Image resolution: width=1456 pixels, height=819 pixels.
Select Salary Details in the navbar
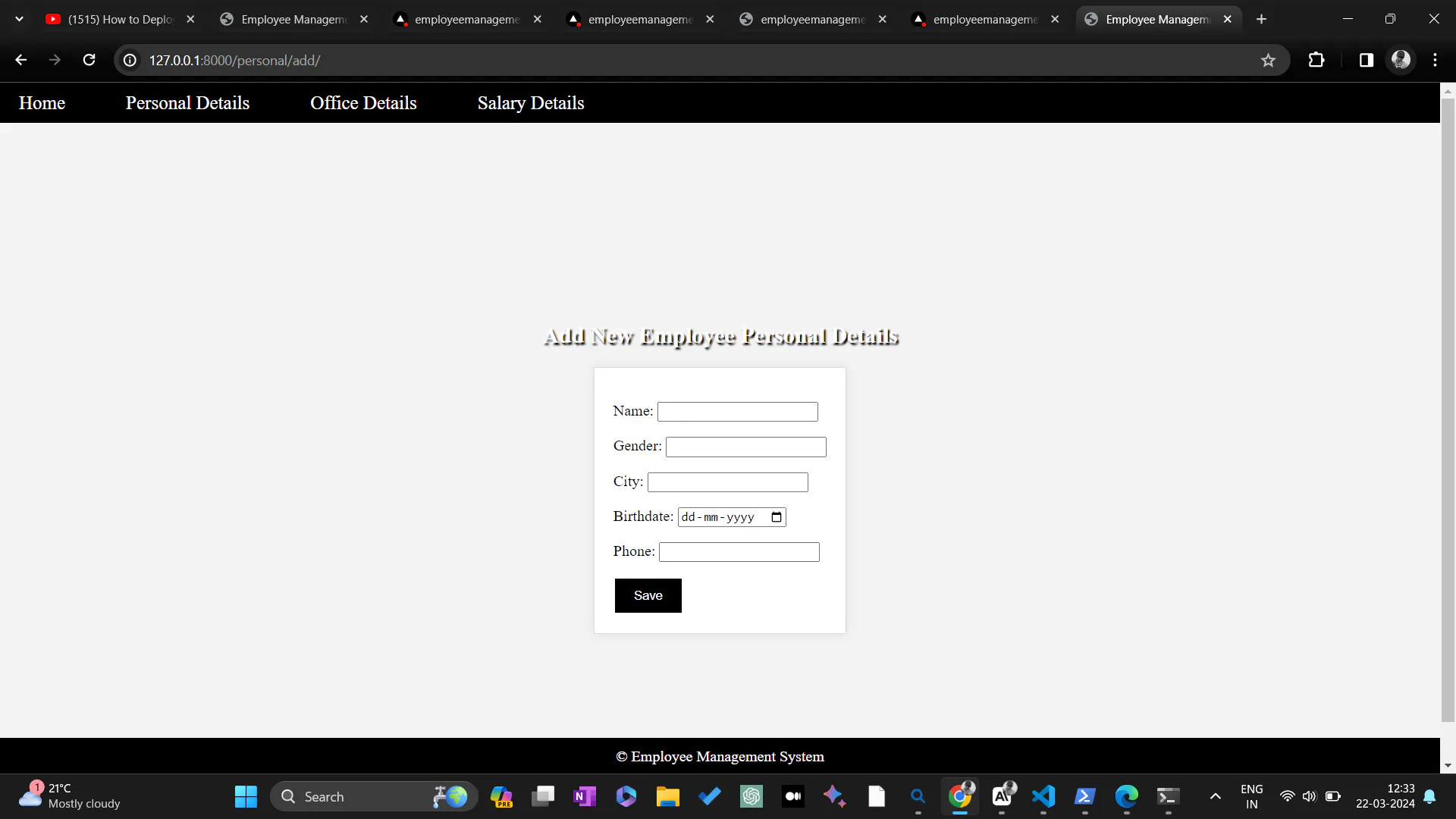point(531,102)
